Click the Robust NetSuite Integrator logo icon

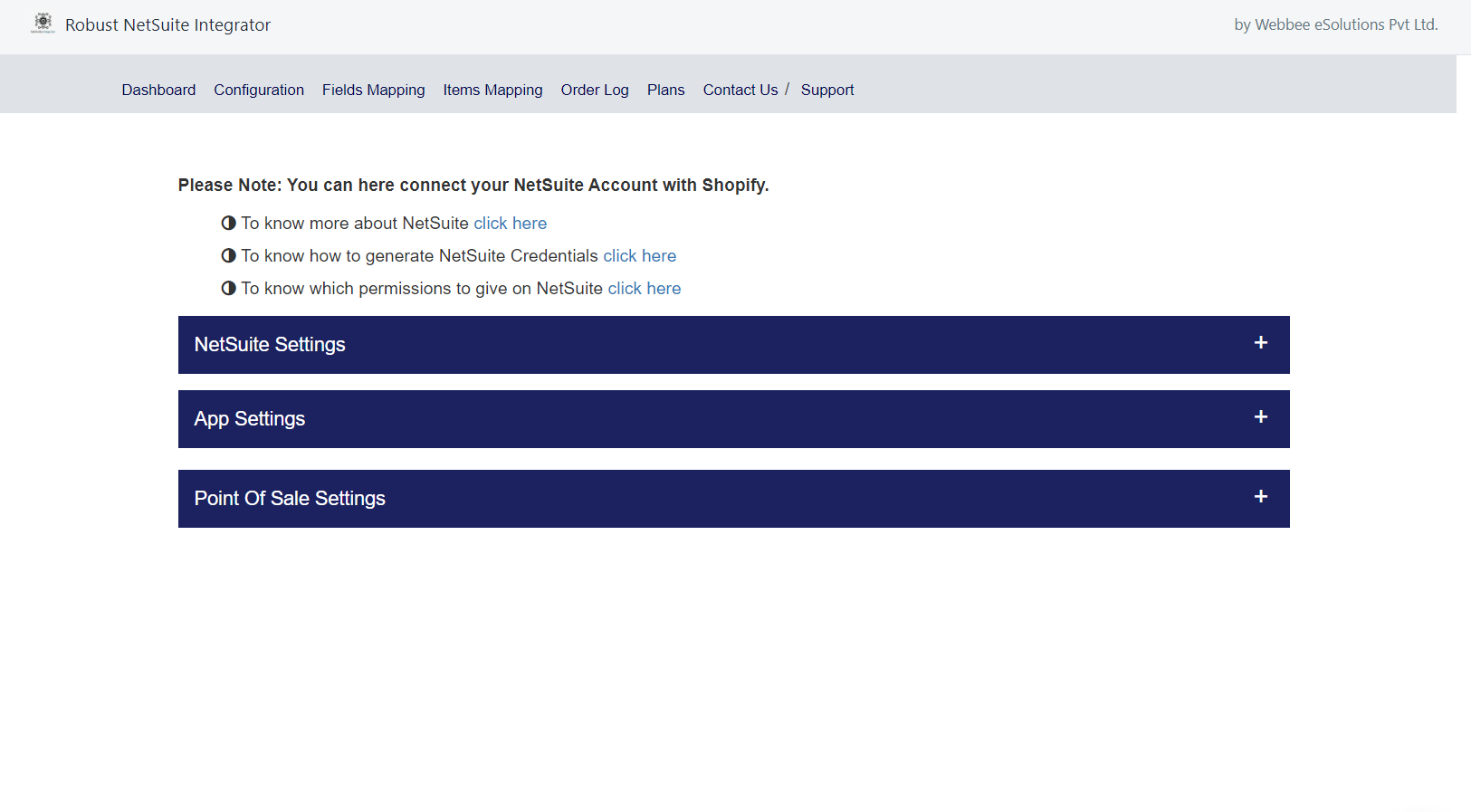[43, 23]
